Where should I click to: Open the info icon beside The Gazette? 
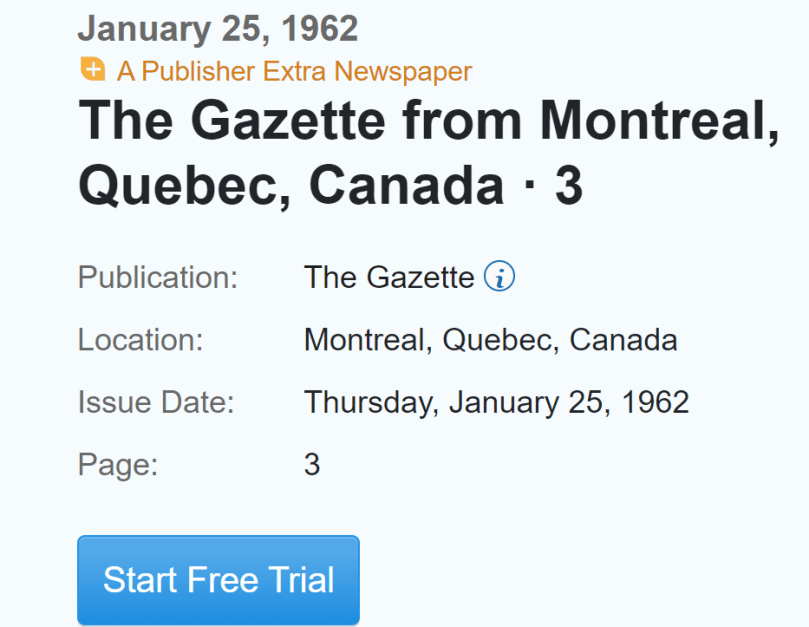click(499, 277)
